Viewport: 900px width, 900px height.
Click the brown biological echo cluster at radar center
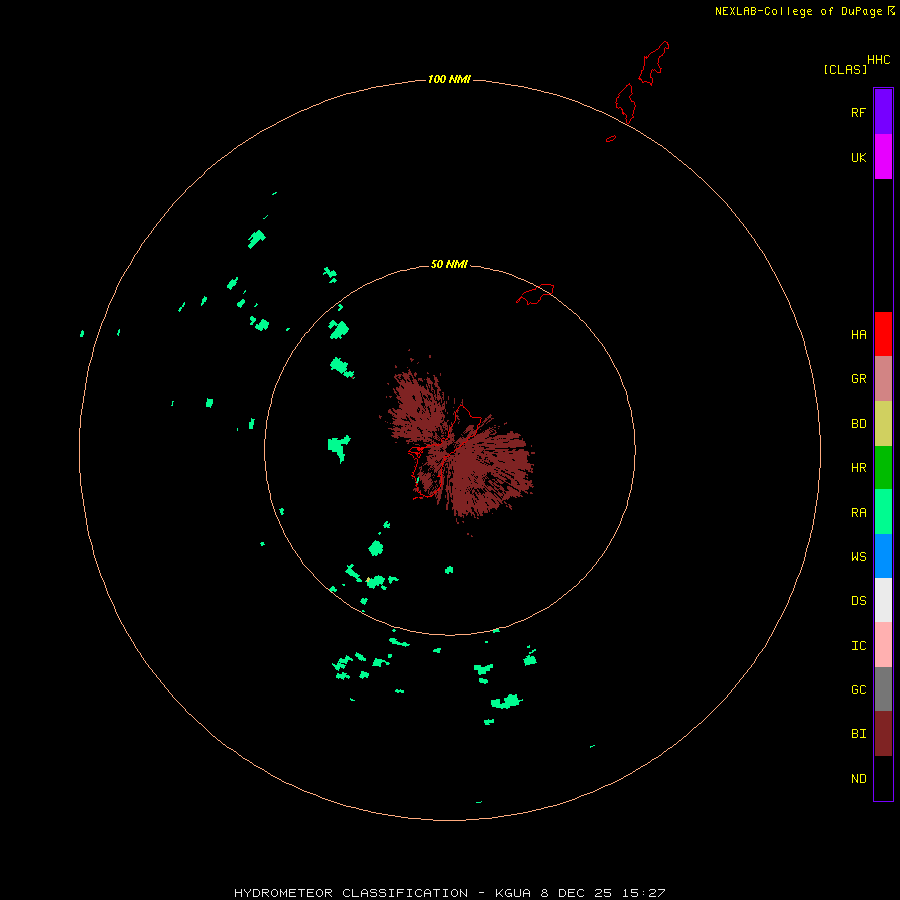coord(456,441)
